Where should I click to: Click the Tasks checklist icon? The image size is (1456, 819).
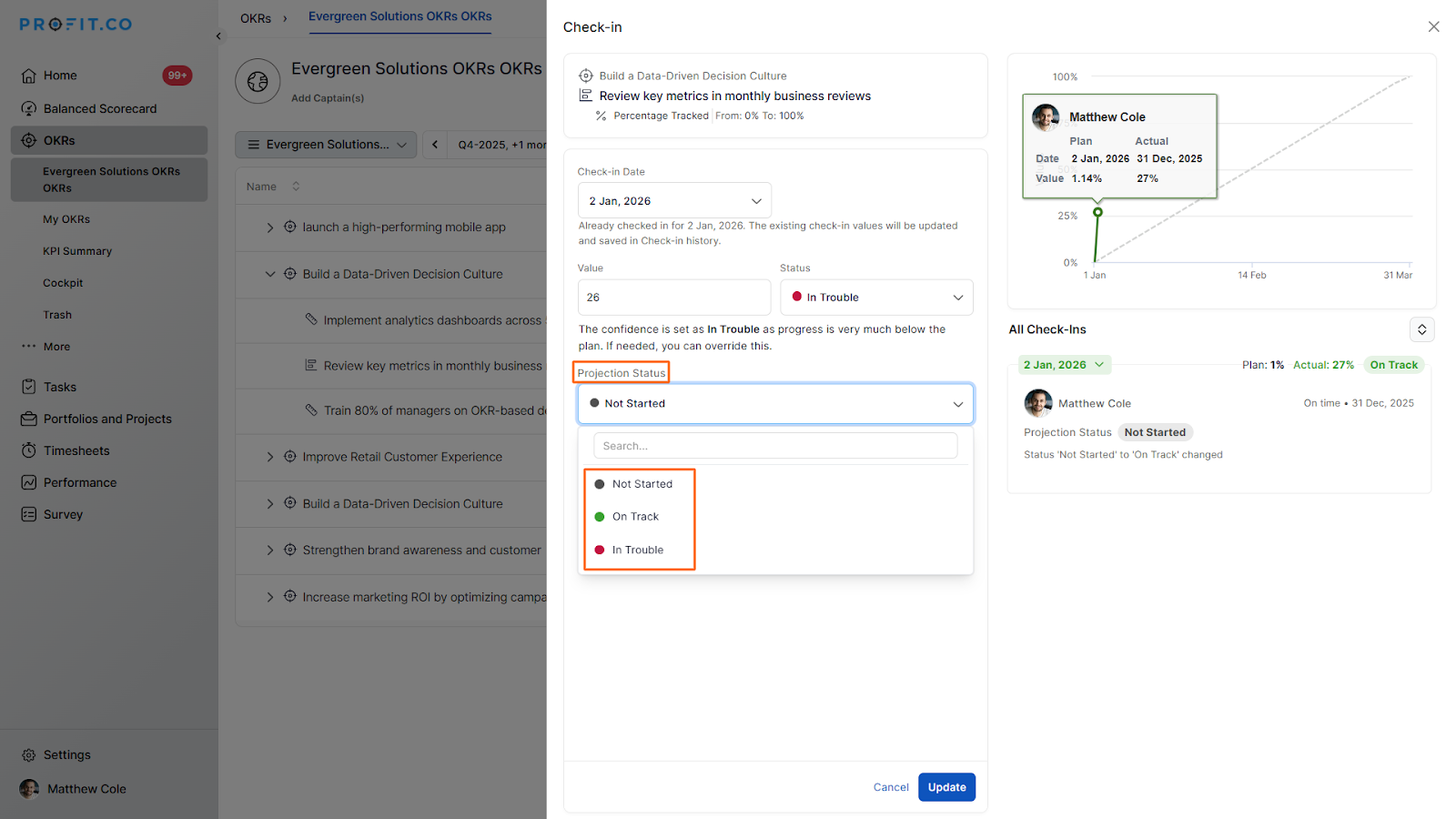click(29, 387)
